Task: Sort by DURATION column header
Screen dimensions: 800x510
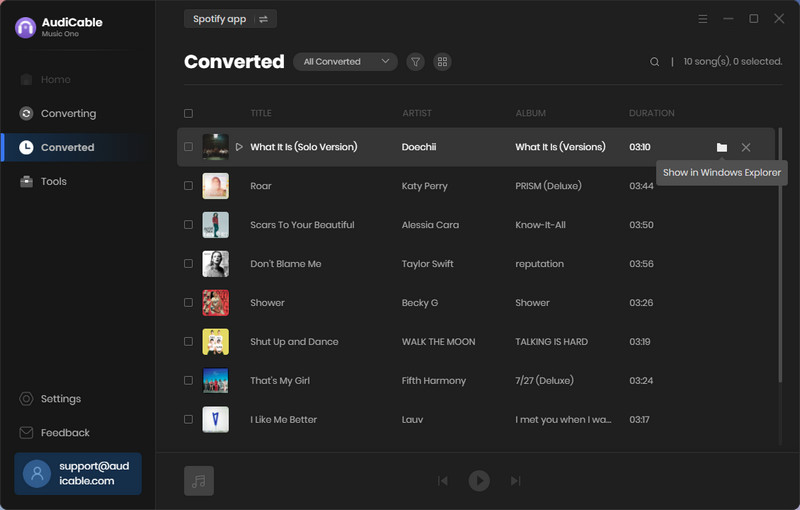Action: 652,113
